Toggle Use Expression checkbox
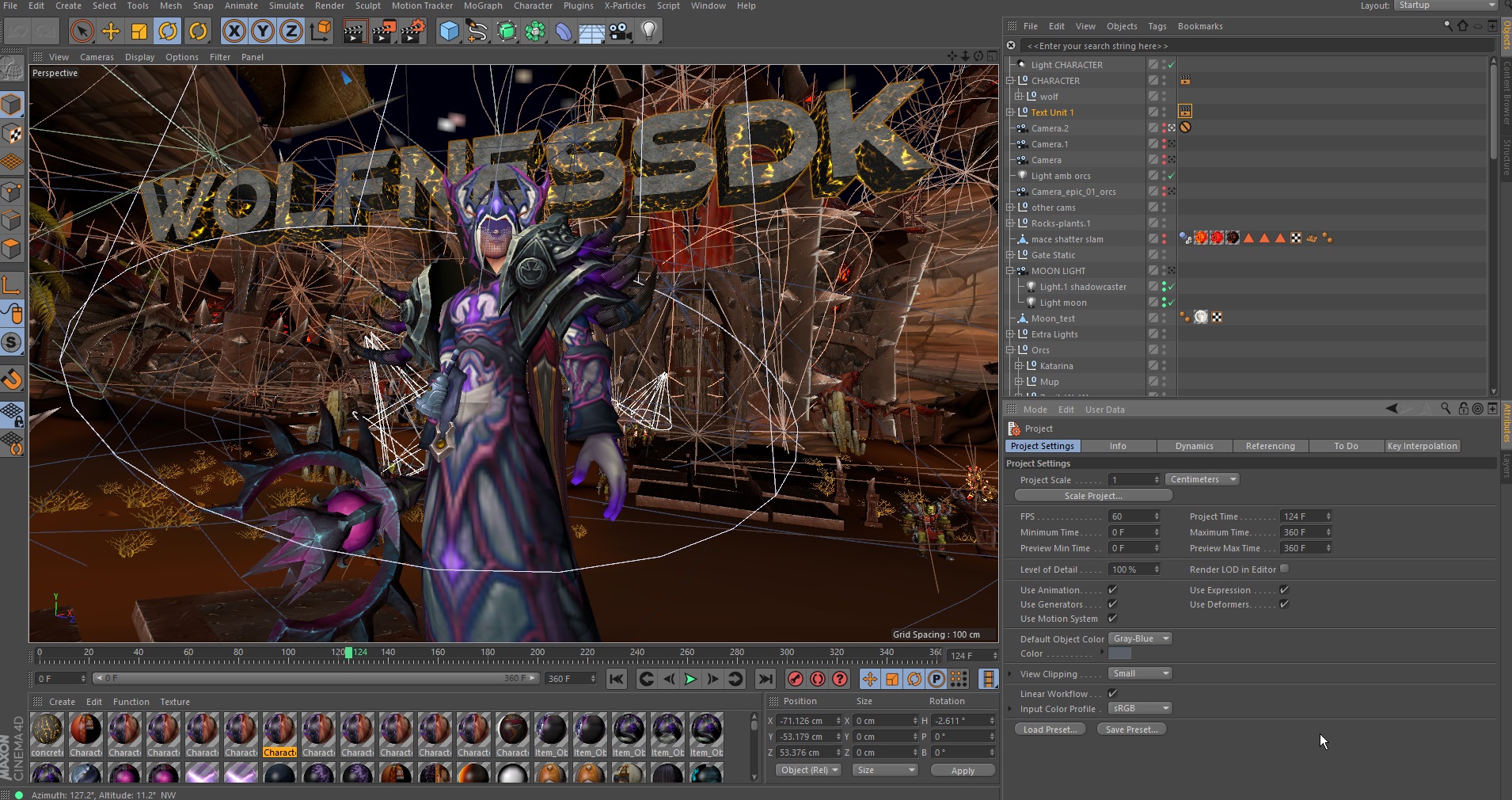This screenshot has width=1512, height=800. (x=1284, y=590)
